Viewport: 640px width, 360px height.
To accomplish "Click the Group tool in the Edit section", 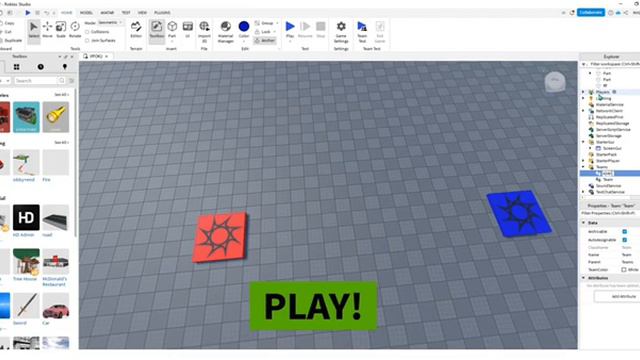I will pos(264,23).
